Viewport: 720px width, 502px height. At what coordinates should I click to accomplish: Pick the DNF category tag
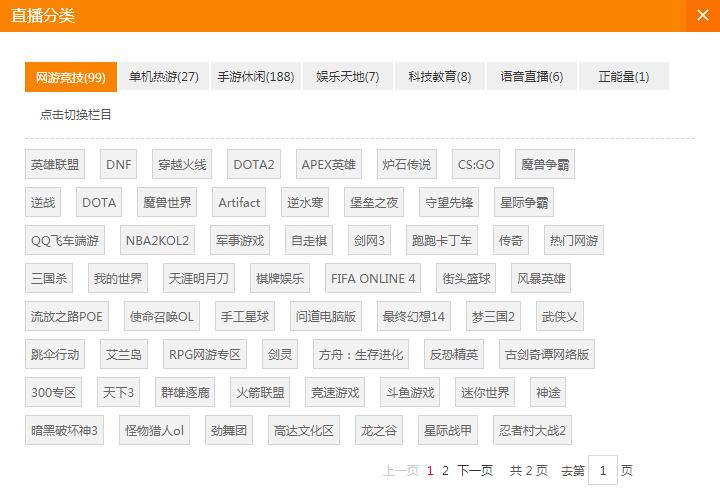[x=118, y=164]
